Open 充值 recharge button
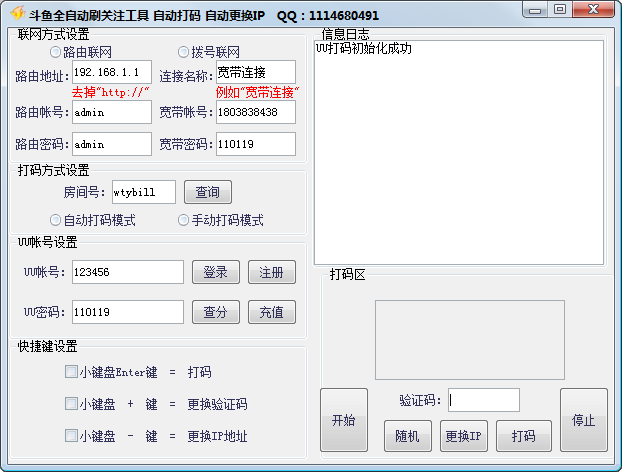 pyautogui.click(x=272, y=312)
